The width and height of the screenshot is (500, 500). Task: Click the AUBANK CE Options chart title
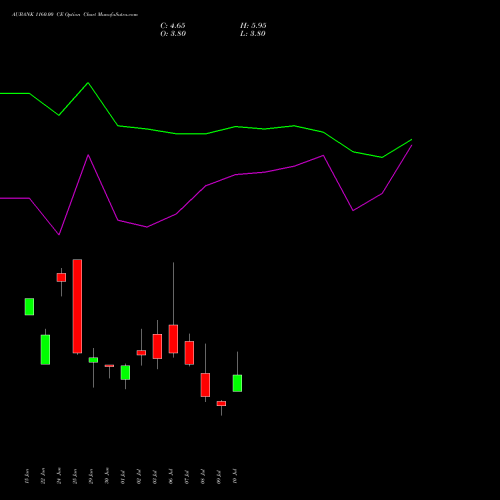pyautogui.click(x=75, y=15)
